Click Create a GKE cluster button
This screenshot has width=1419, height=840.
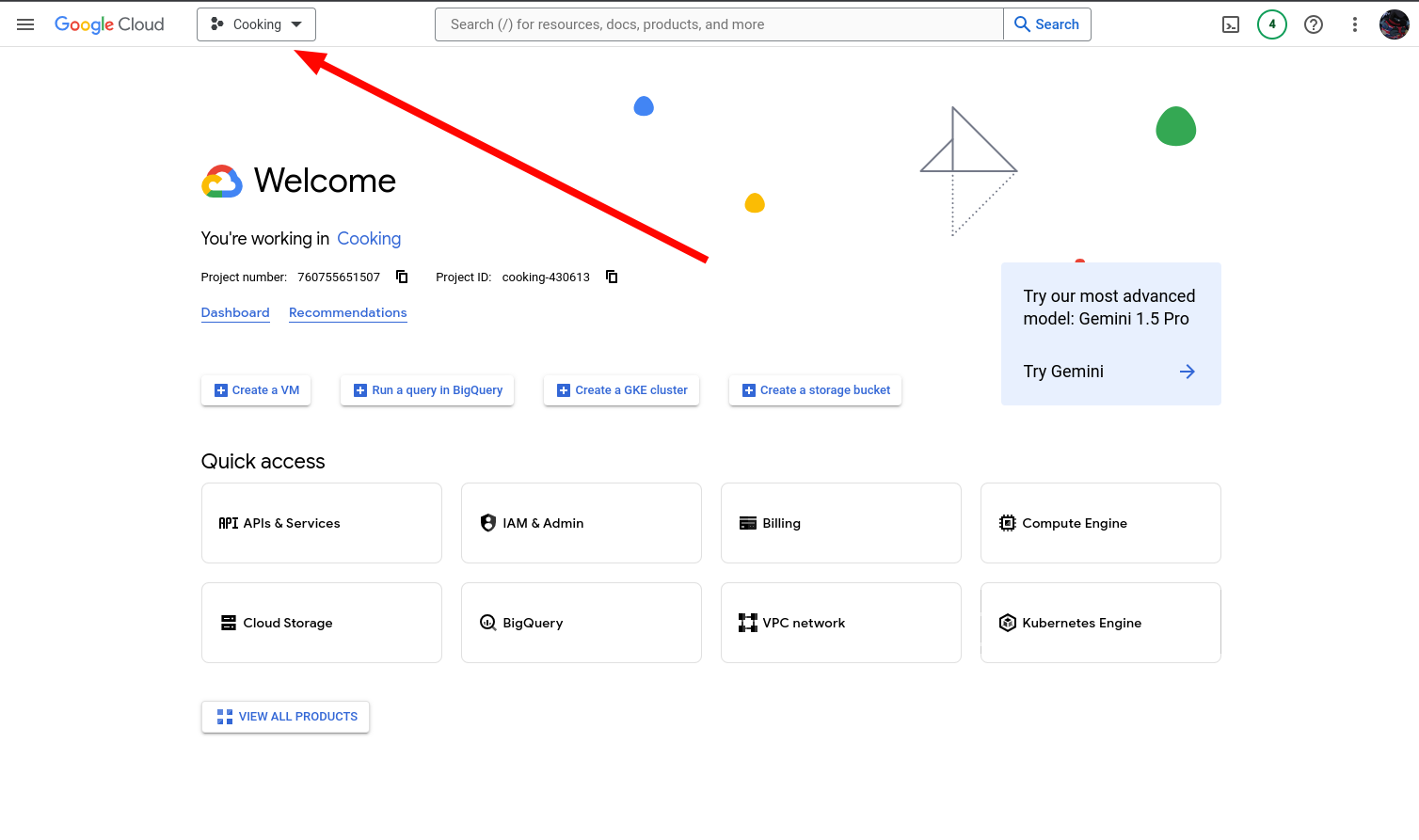(621, 390)
